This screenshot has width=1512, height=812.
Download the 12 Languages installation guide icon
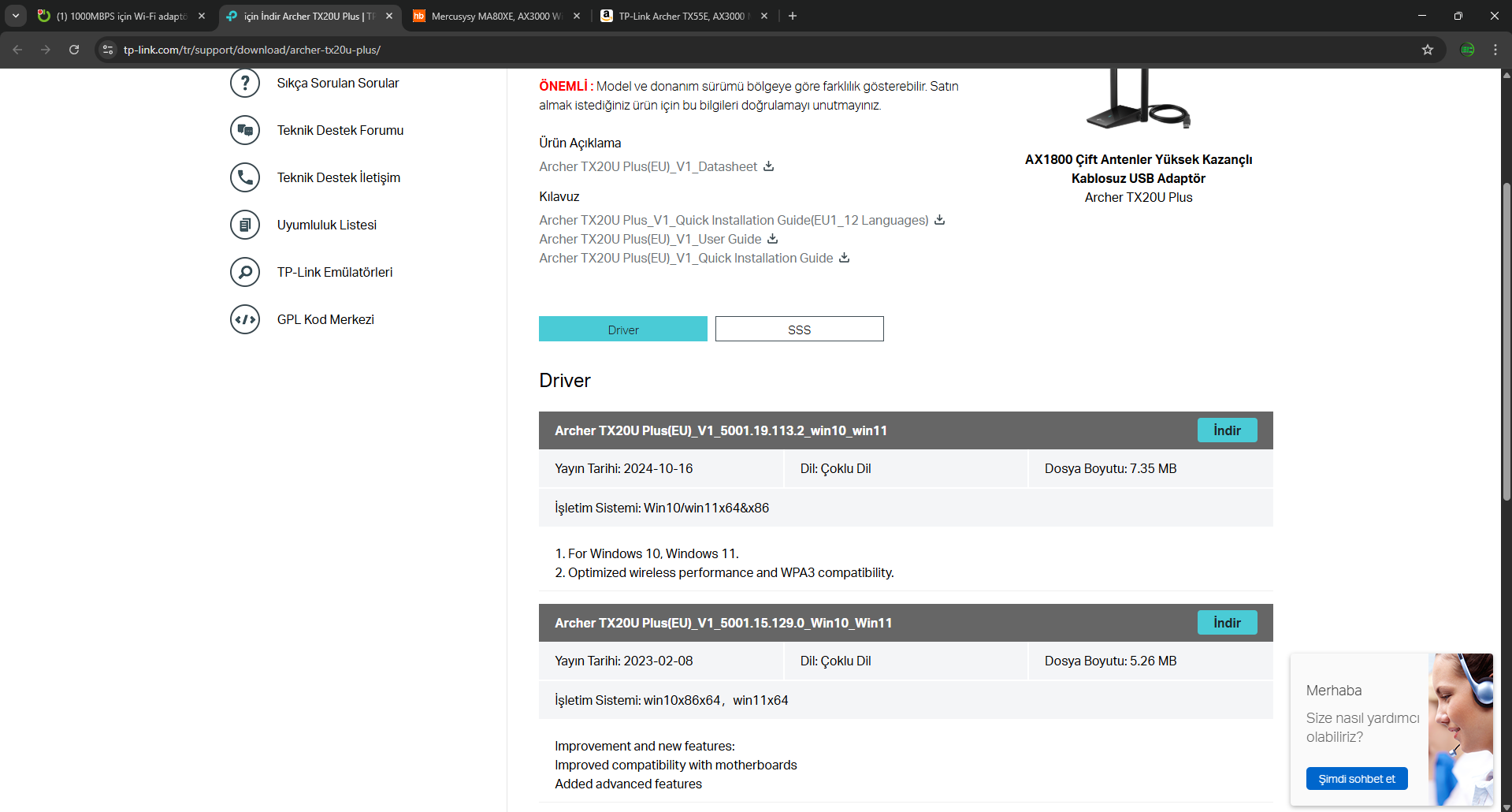click(940, 220)
